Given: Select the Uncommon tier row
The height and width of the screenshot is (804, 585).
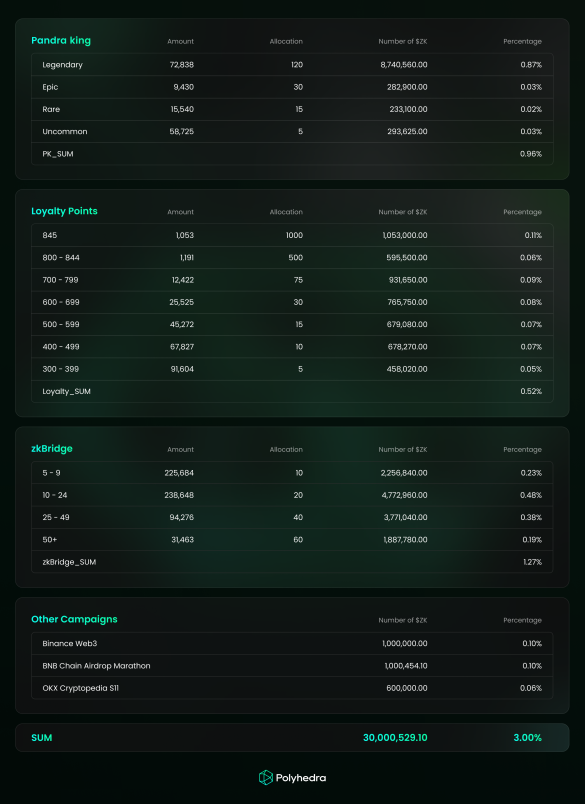Looking at the screenshot, I should 292,131.
